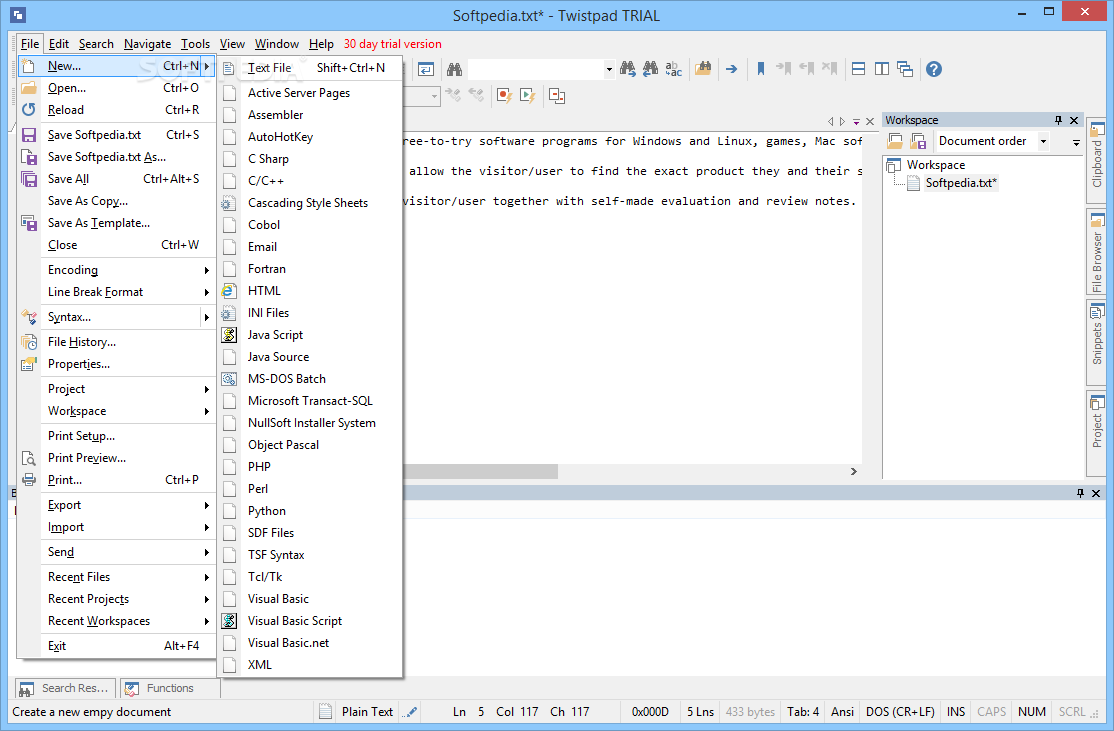
Task: Click Find Next binoculars icon
Action: point(627,69)
